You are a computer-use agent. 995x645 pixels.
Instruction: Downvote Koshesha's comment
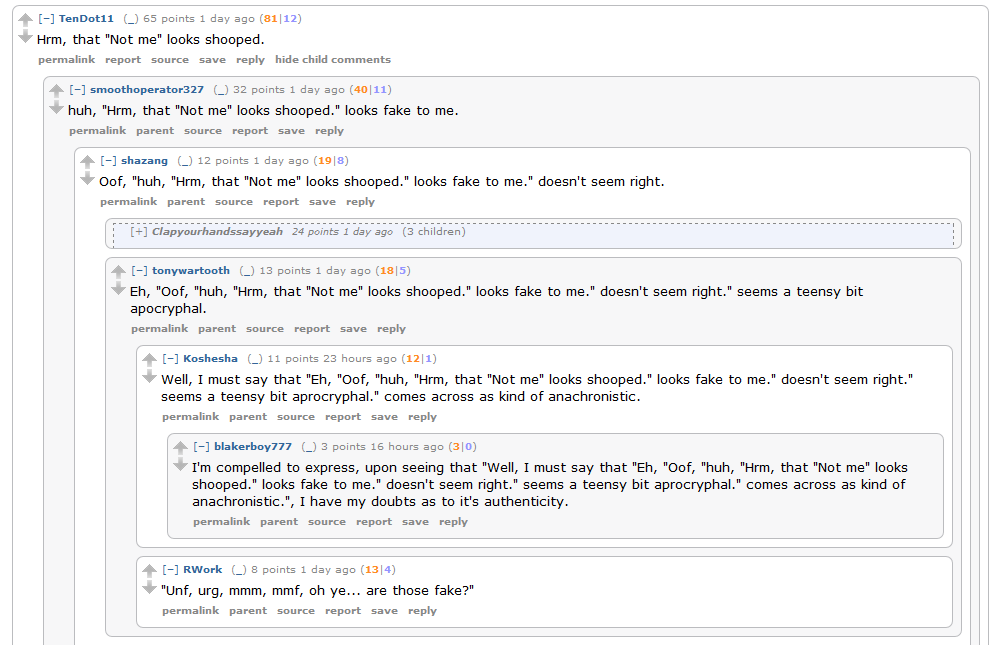[150, 377]
